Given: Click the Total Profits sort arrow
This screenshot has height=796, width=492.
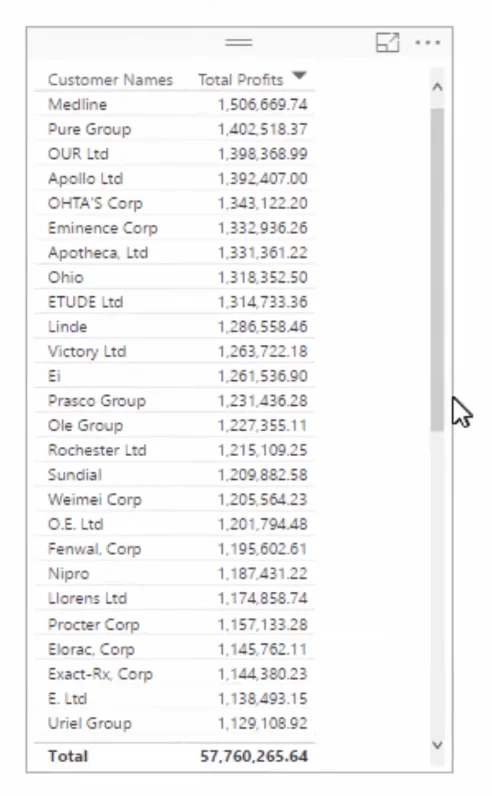Looking at the screenshot, I should (x=299, y=76).
